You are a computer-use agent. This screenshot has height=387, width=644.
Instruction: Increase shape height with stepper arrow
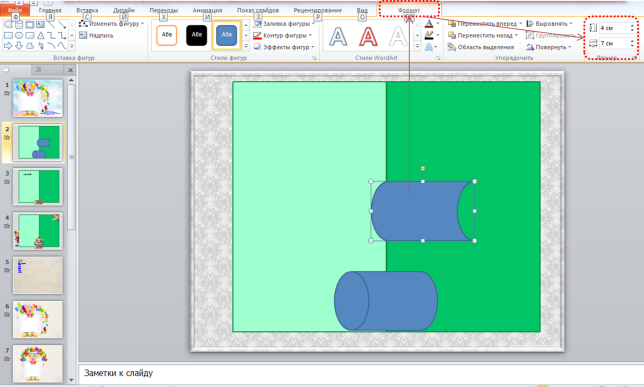pyautogui.click(x=632, y=26)
